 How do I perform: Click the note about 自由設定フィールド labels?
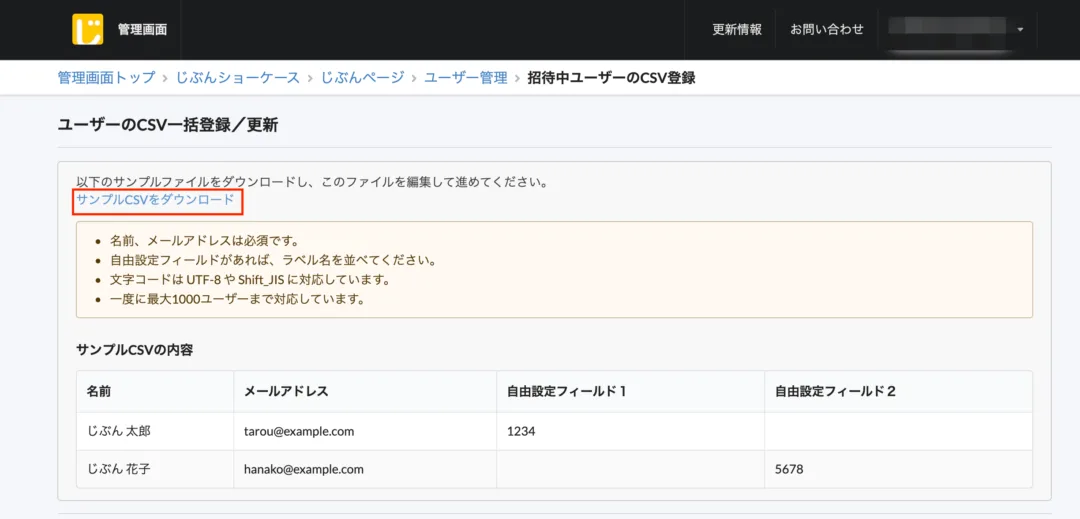click(273, 261)
